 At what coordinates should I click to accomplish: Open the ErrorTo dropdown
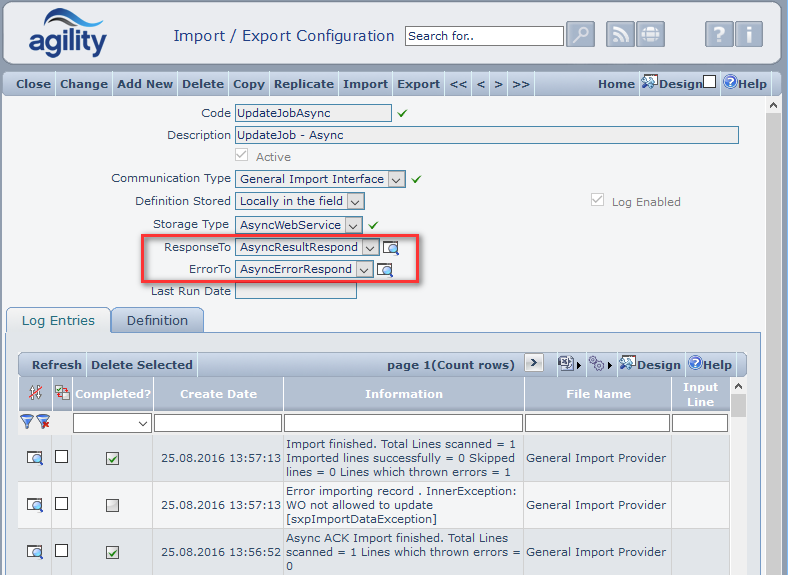click(364, 269)
